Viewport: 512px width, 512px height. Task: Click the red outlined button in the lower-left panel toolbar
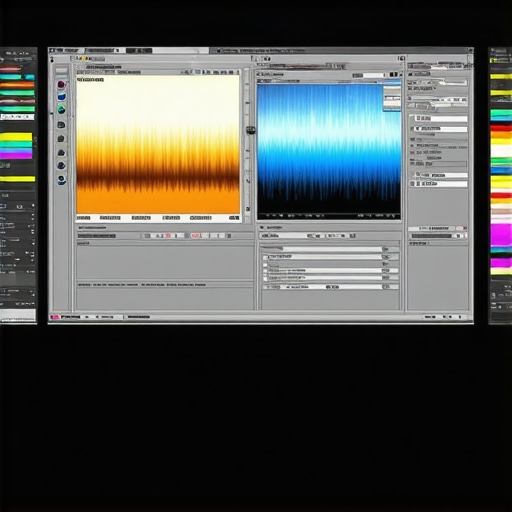click(196, 236)
